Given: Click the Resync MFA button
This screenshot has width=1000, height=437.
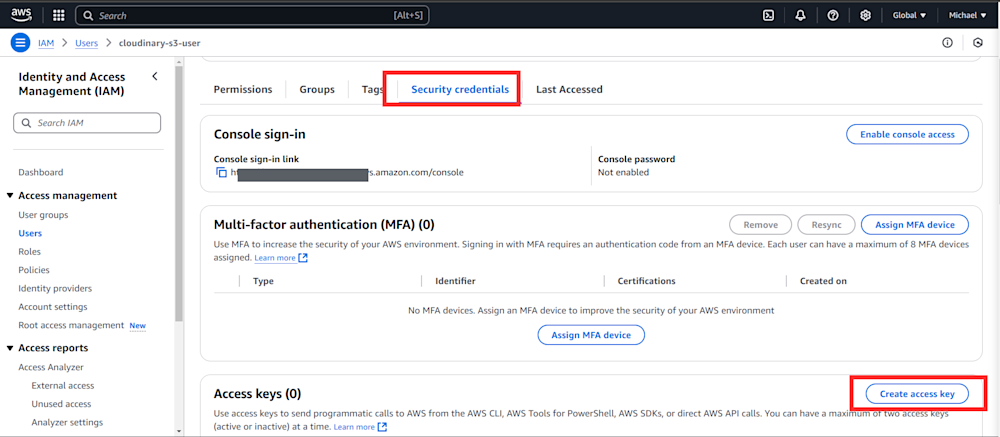Looking at the screenshot, I should (x=827, y=225).
